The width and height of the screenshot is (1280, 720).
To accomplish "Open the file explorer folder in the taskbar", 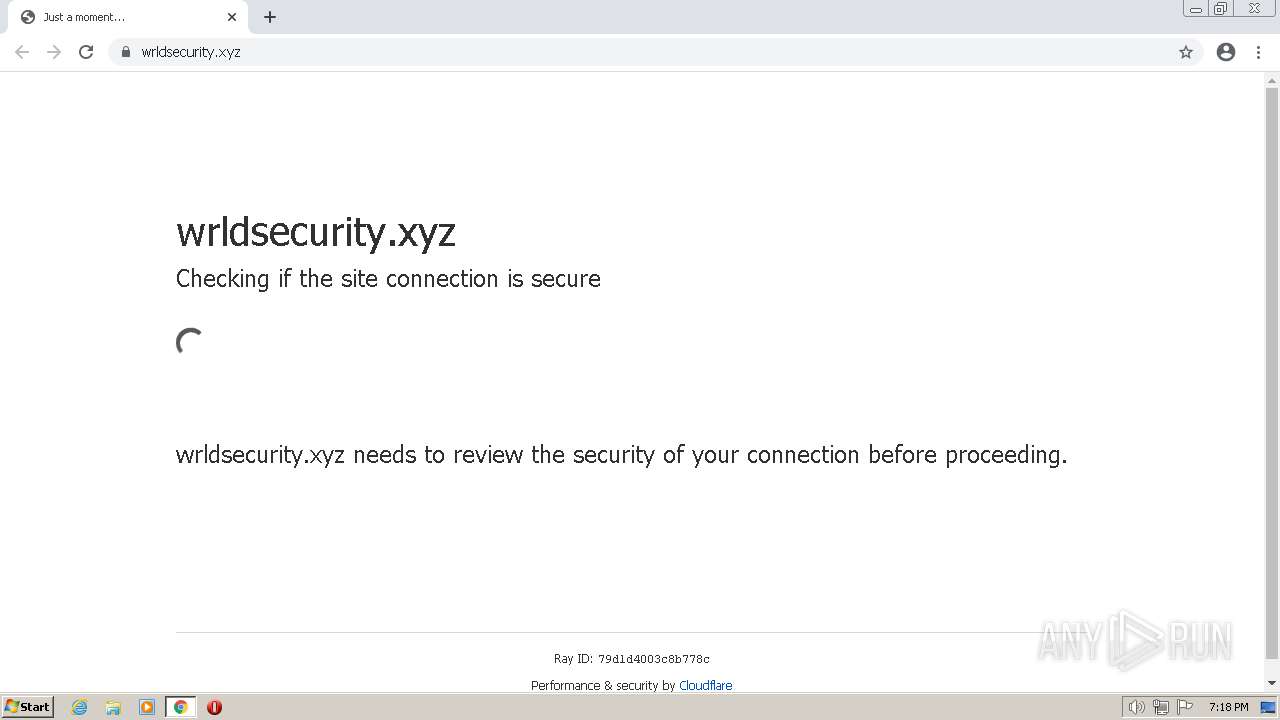I will coord(113,707).
